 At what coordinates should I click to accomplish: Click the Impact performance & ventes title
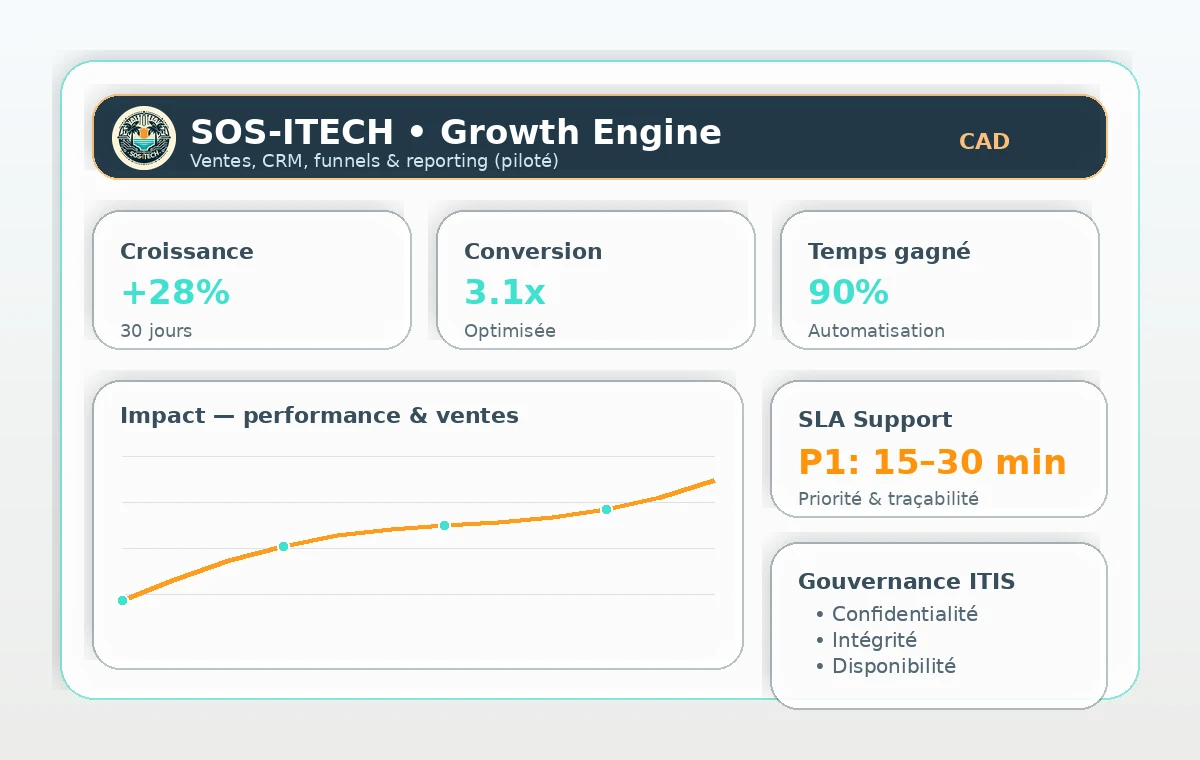point(319,415)
